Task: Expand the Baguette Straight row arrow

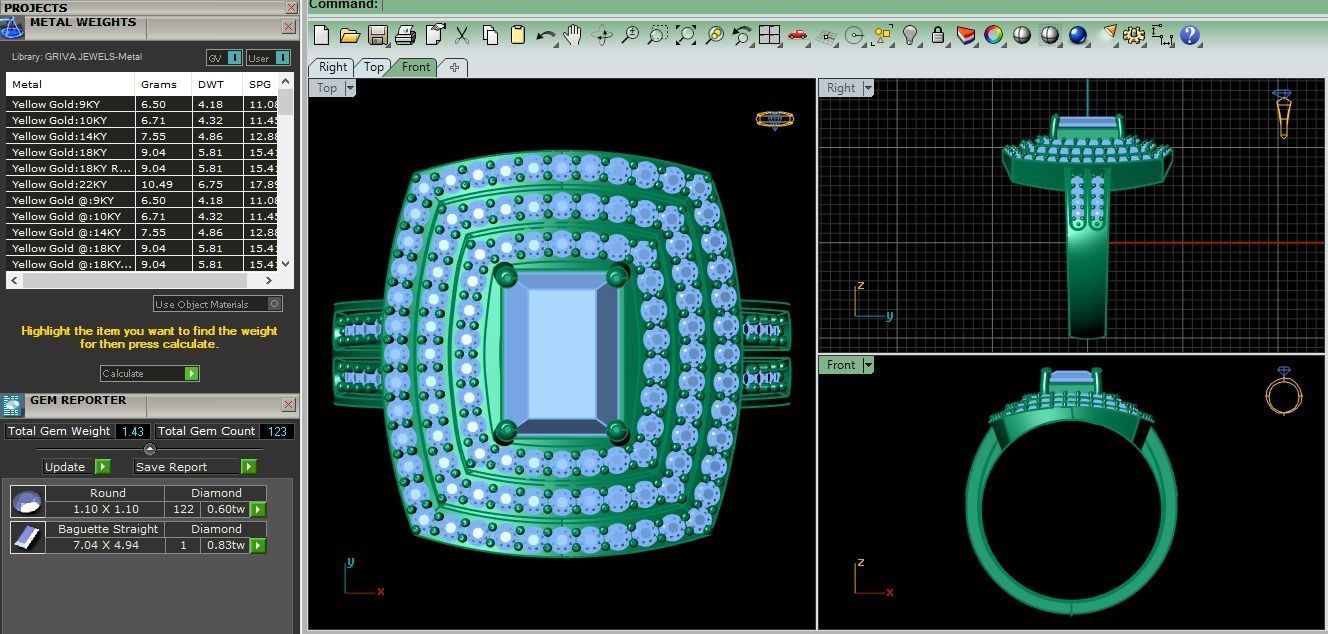Action: tap(258, 546)
